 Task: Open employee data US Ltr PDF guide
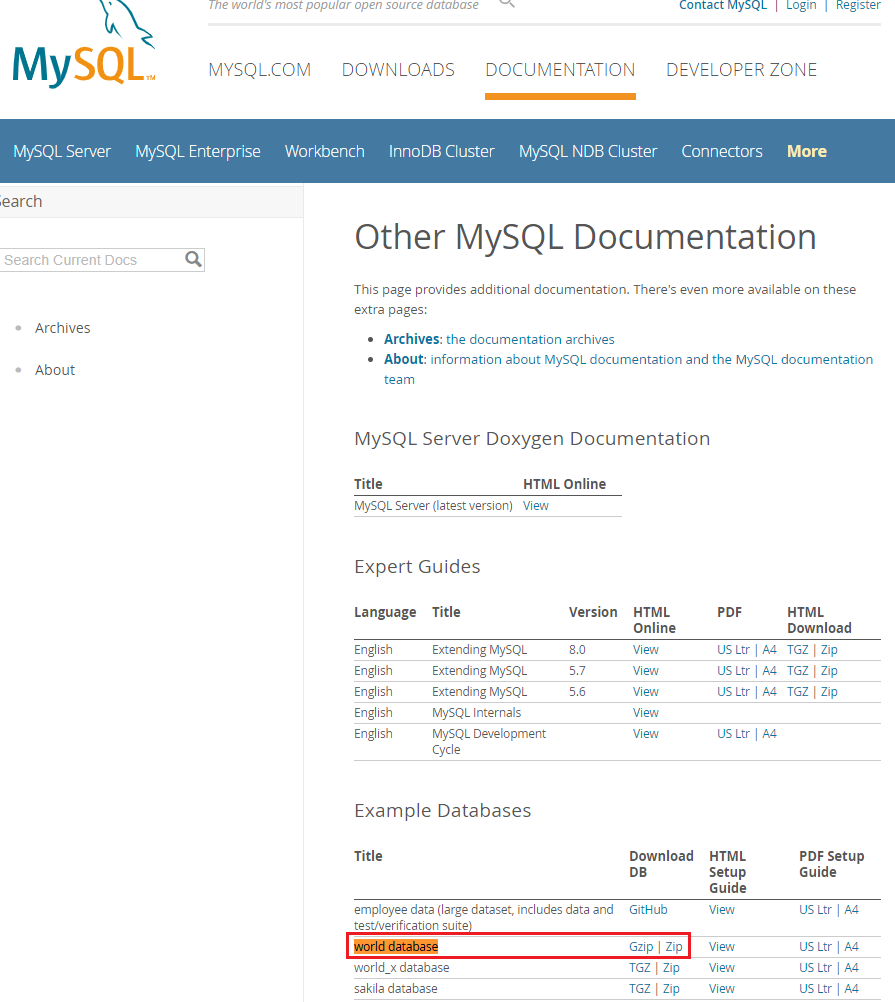pos(815,909)
